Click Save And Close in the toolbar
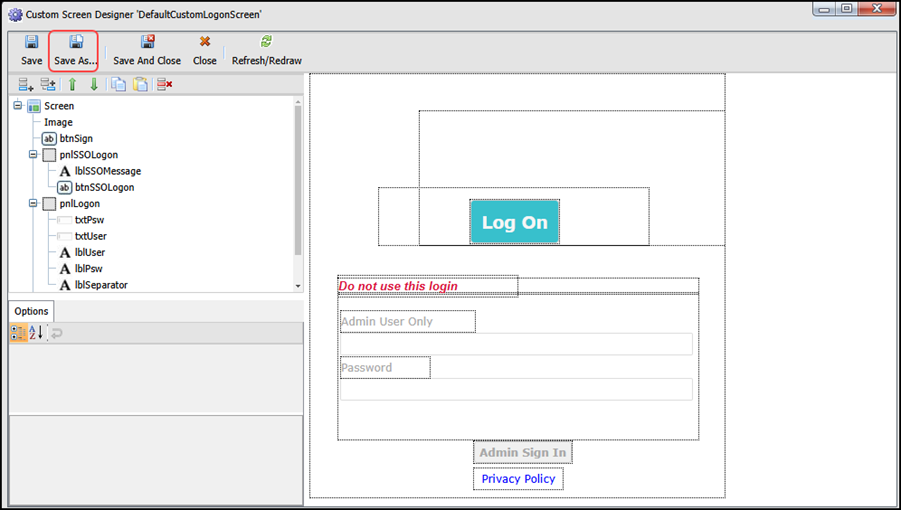901x510 pixels. click(x=147, y=49)
